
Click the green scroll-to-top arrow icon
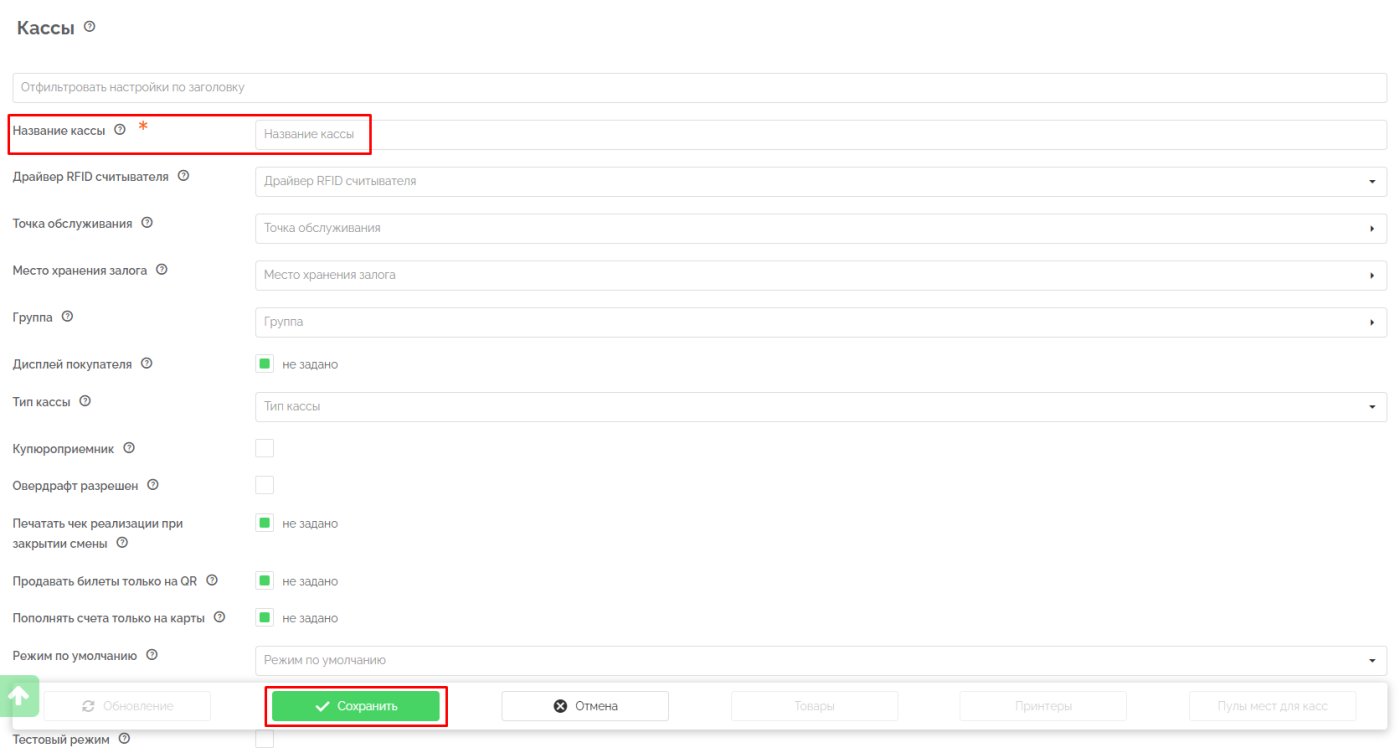point(19,695)
